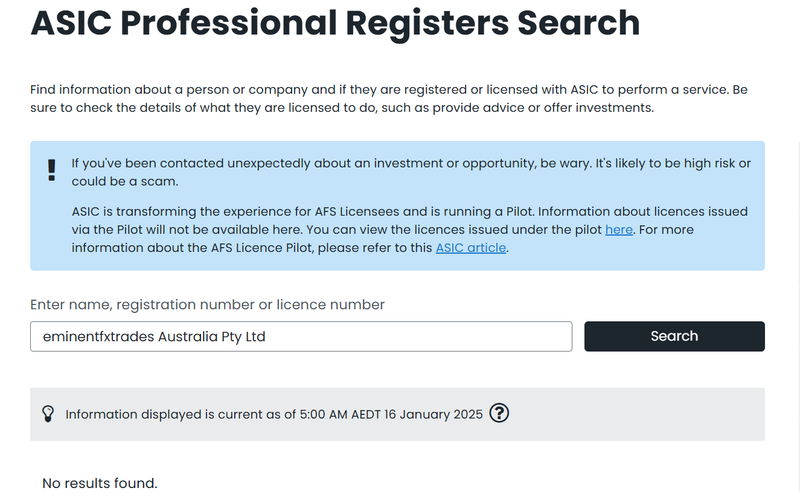Click the lightbulb icon in info bar
This screenshot has width=800, height=499.
(48, 414)
